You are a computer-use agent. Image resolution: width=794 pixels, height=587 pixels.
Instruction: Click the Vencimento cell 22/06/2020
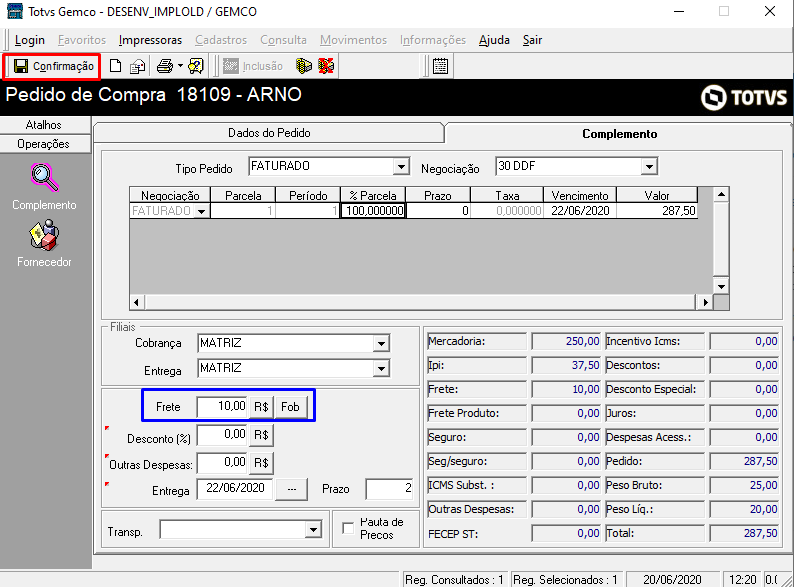point(580,211)
